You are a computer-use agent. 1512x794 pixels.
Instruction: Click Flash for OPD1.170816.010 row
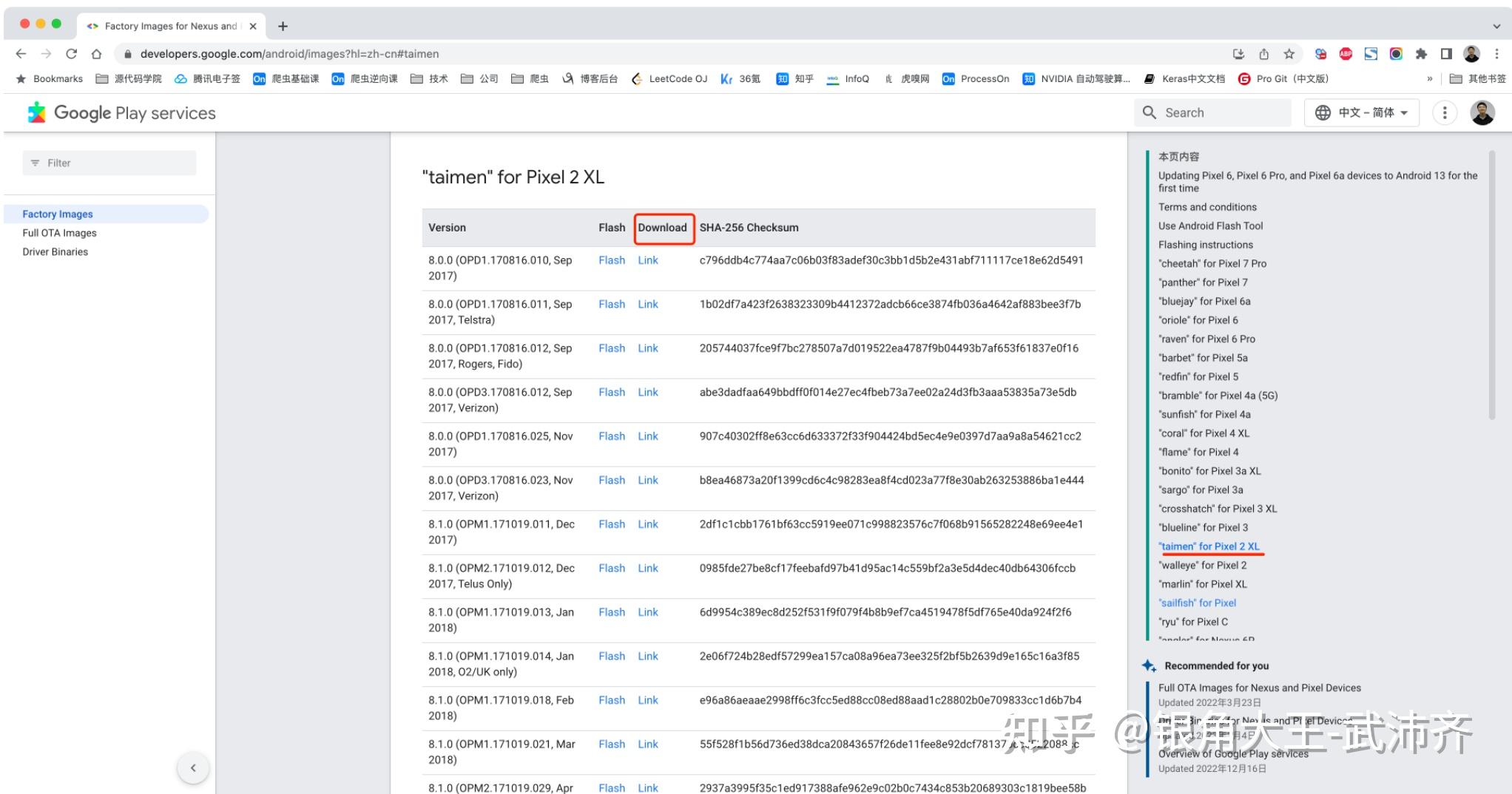tap(612, 260)
